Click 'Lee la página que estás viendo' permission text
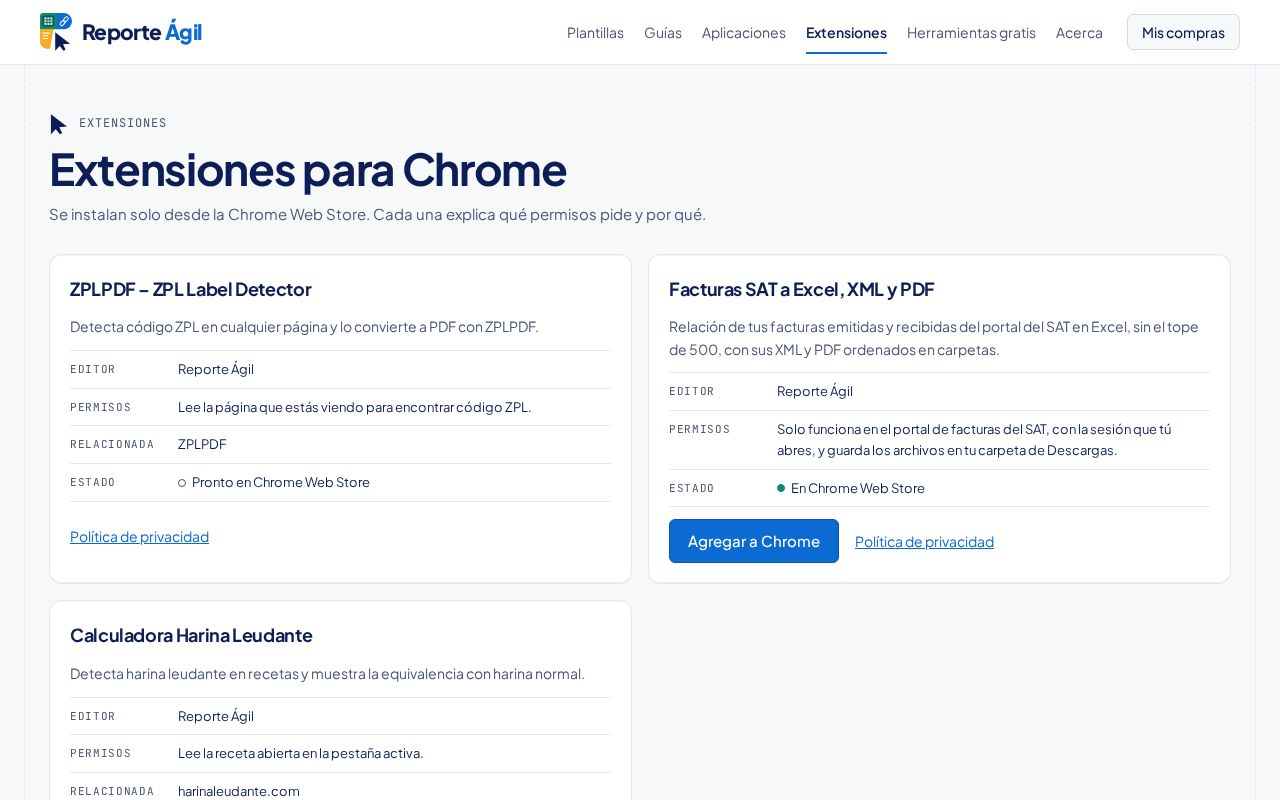This screenshot has width=1280, height=800. click(x=355, y=407)
